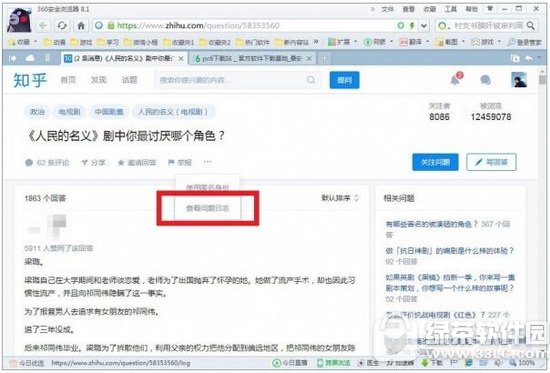Click the 100% zoom control in status bar
The height and width of the screenshot is (373, 550).
(522, 363)
